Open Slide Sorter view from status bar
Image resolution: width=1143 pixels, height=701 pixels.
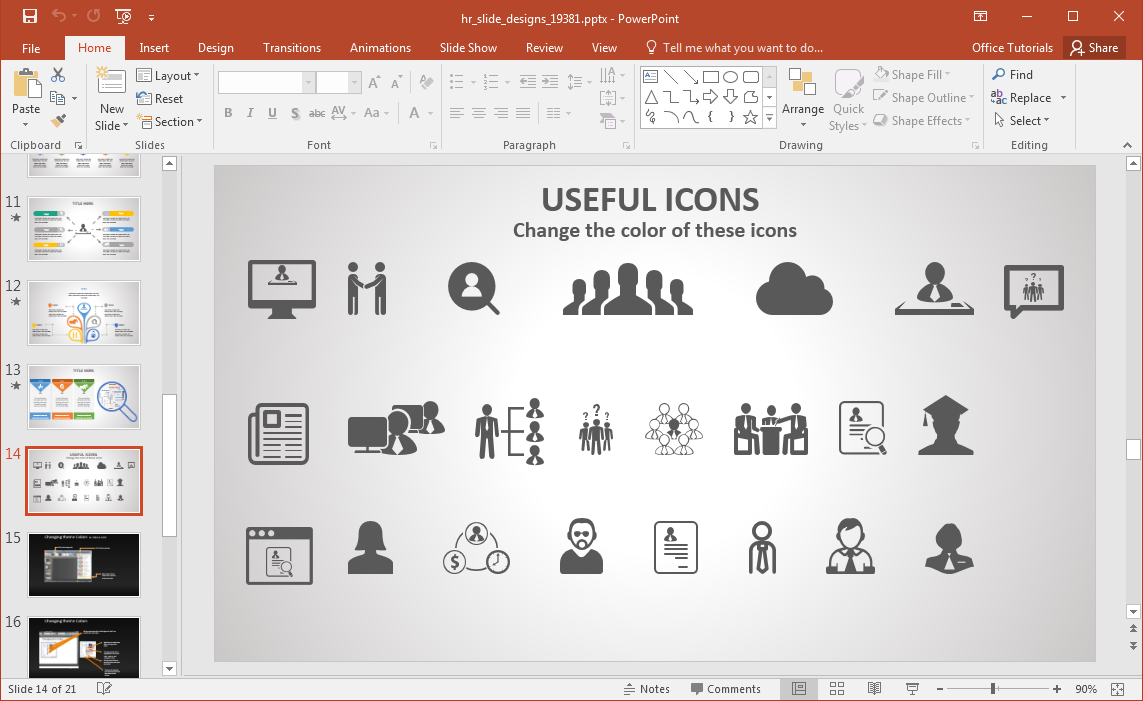[837, 689]
